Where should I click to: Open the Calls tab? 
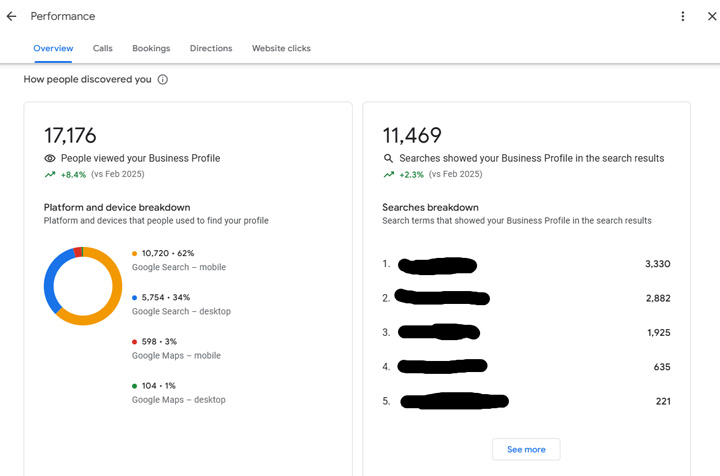(x=103, y=48)
